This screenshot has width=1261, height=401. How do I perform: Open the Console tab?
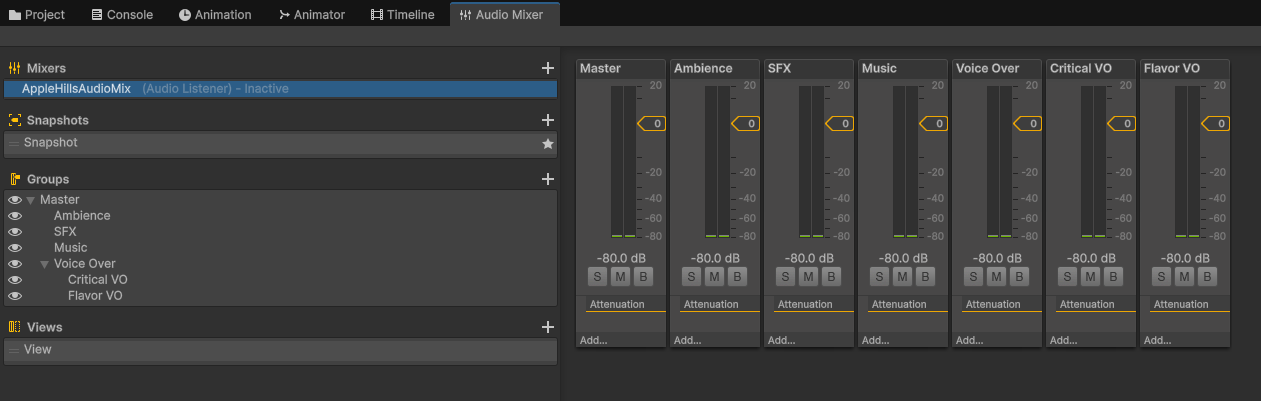tap(121, 15)
